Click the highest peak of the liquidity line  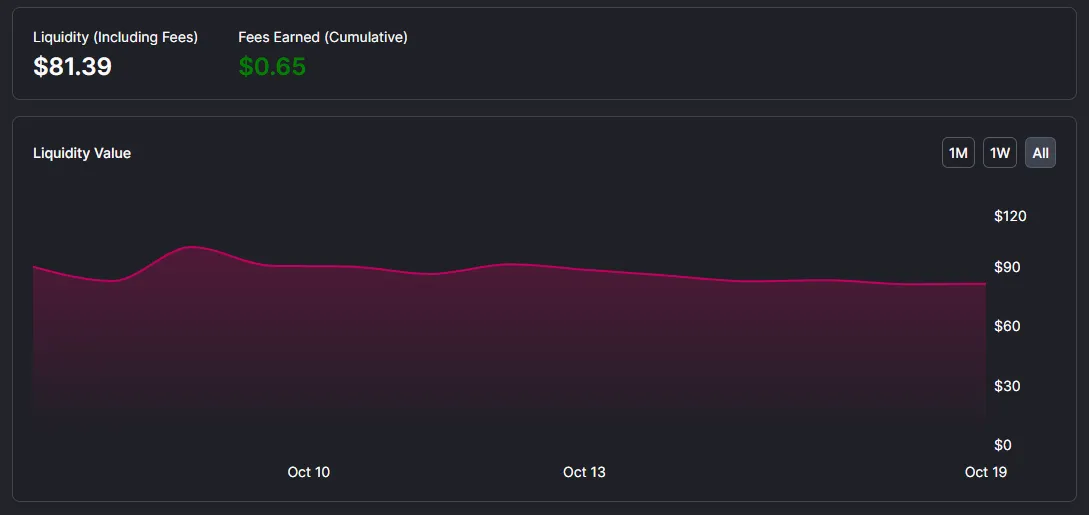192,246
